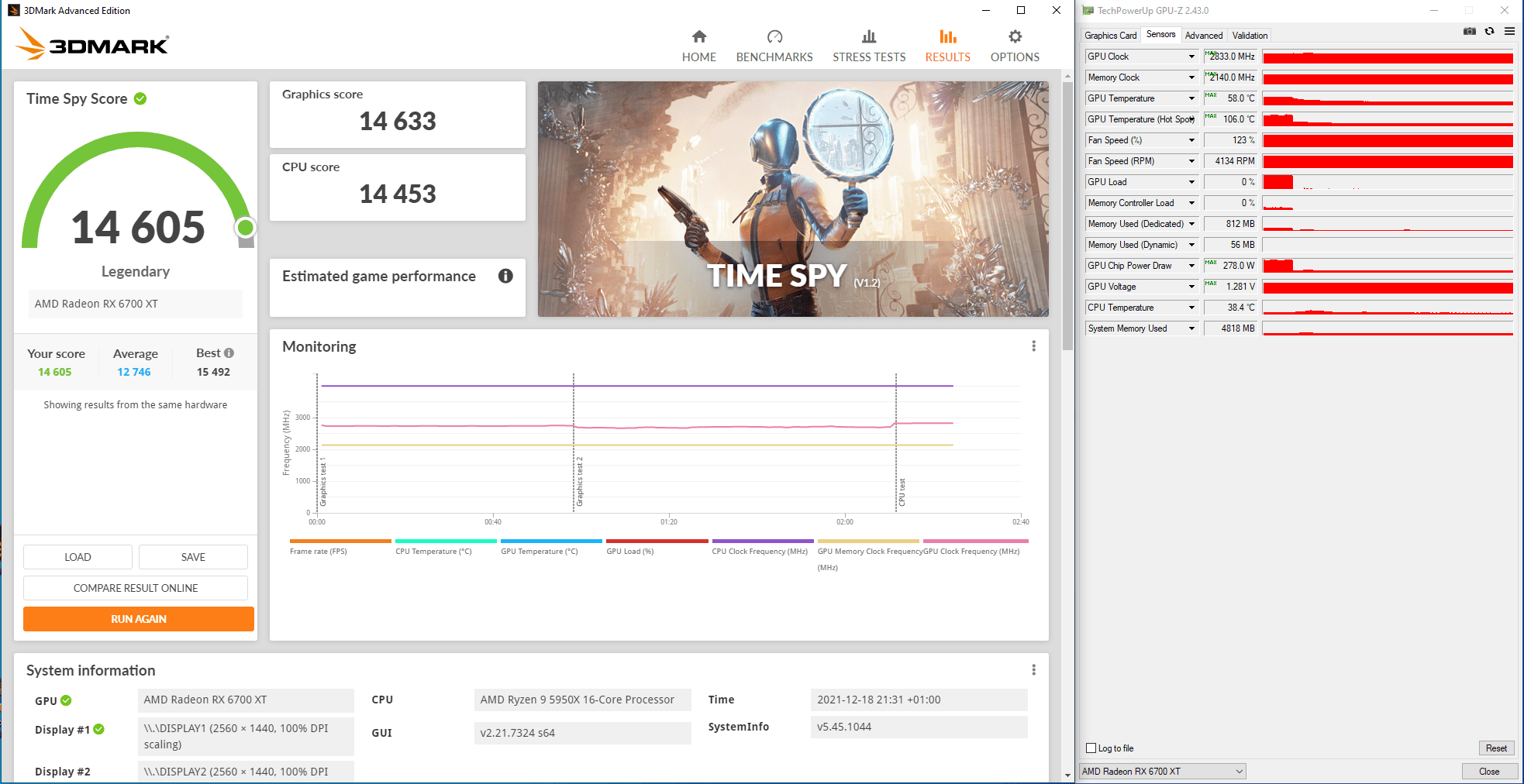Click the Best score info icon
Screen dimensions: 1524x784
pos(229,352)
